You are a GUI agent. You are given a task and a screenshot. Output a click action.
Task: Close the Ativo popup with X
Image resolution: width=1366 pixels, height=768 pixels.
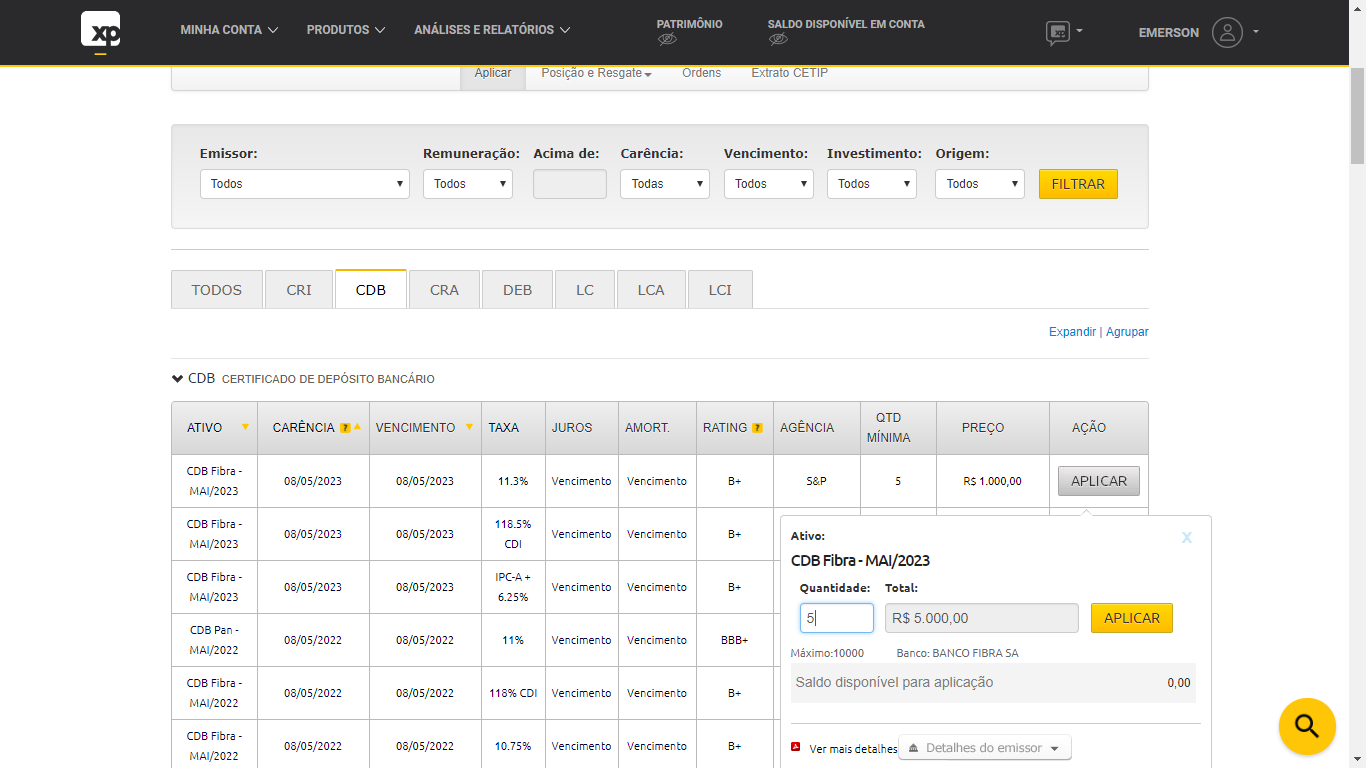1187,537
